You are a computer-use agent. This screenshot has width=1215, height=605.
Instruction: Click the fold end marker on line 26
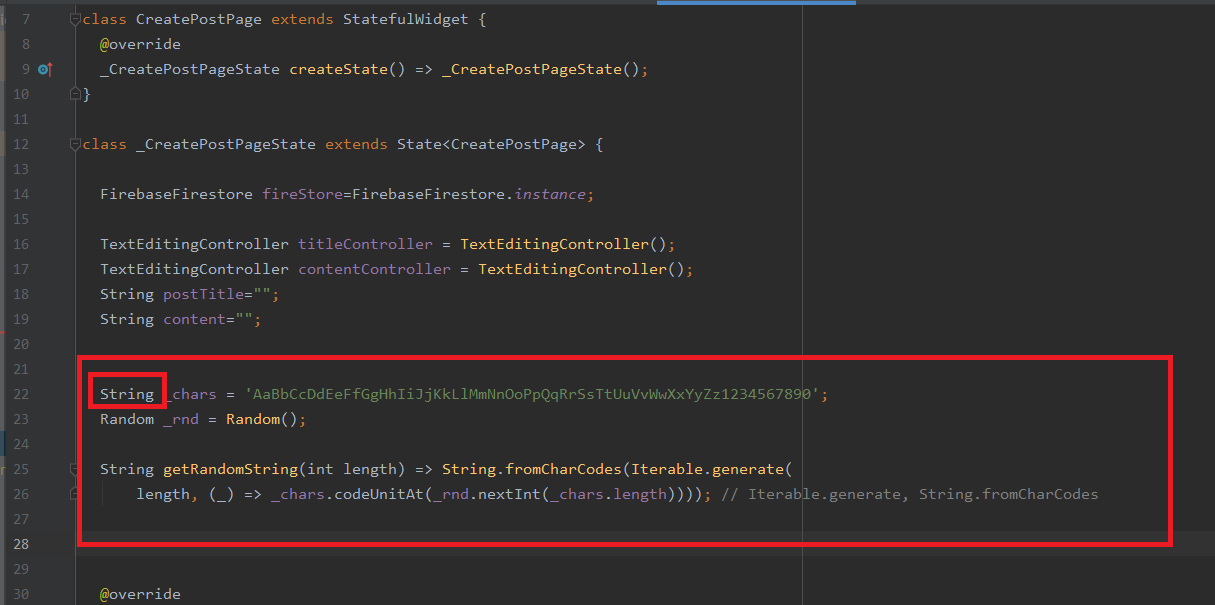75,494
